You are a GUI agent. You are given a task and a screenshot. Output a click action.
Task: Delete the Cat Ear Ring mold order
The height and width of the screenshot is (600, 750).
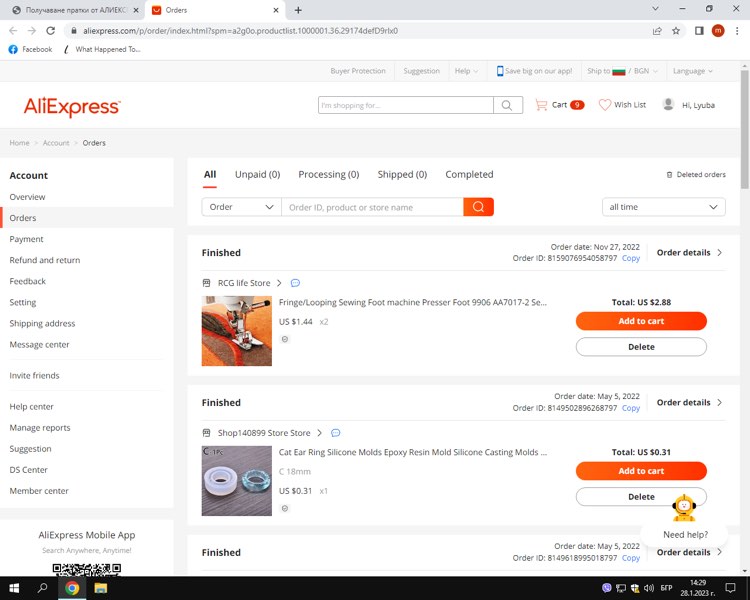[x=641, y=496]
